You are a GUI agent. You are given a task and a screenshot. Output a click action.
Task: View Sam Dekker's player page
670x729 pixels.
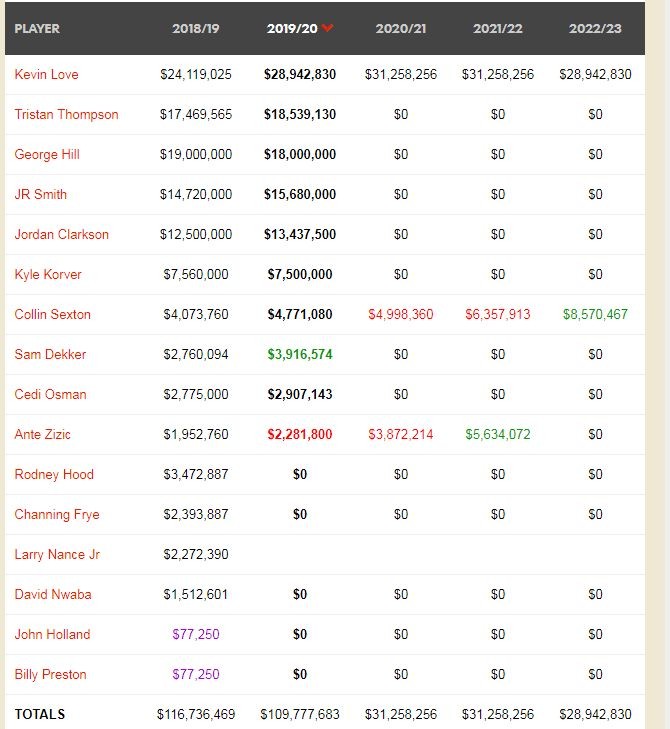(50, 354)
